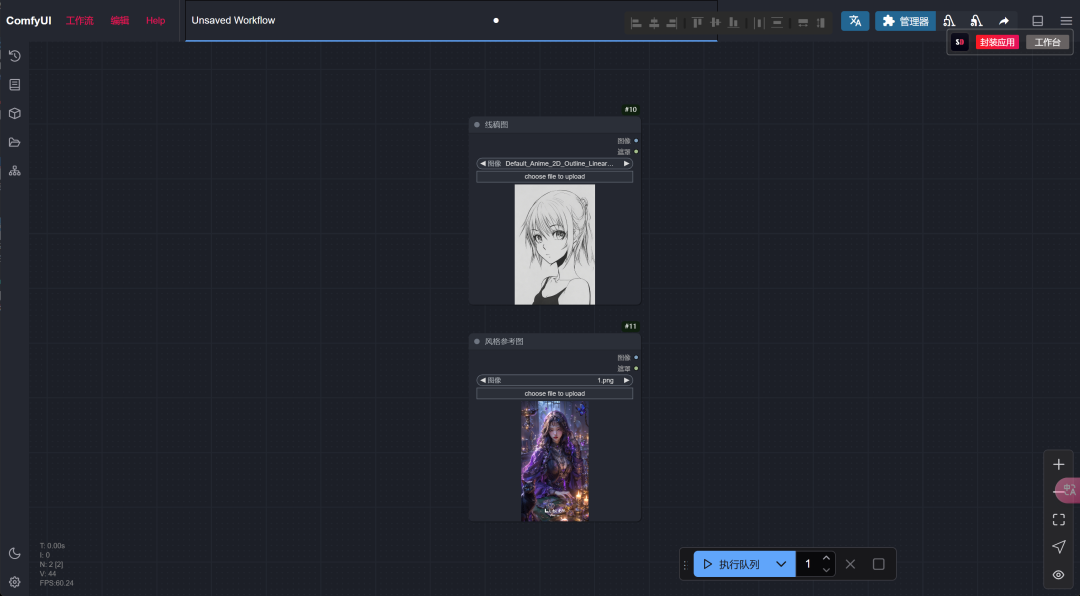Click the distribute horizontally icon

click(759, 23)
